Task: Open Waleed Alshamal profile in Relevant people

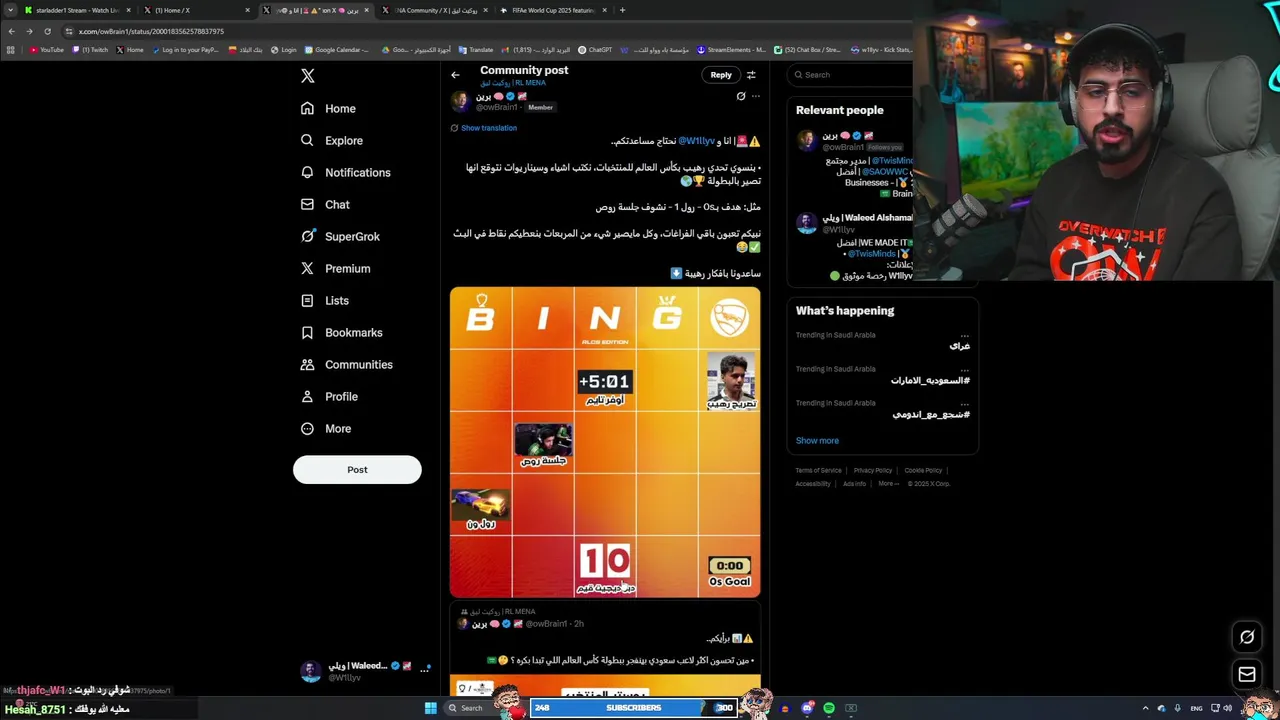Action: click(x=867, y=217)
